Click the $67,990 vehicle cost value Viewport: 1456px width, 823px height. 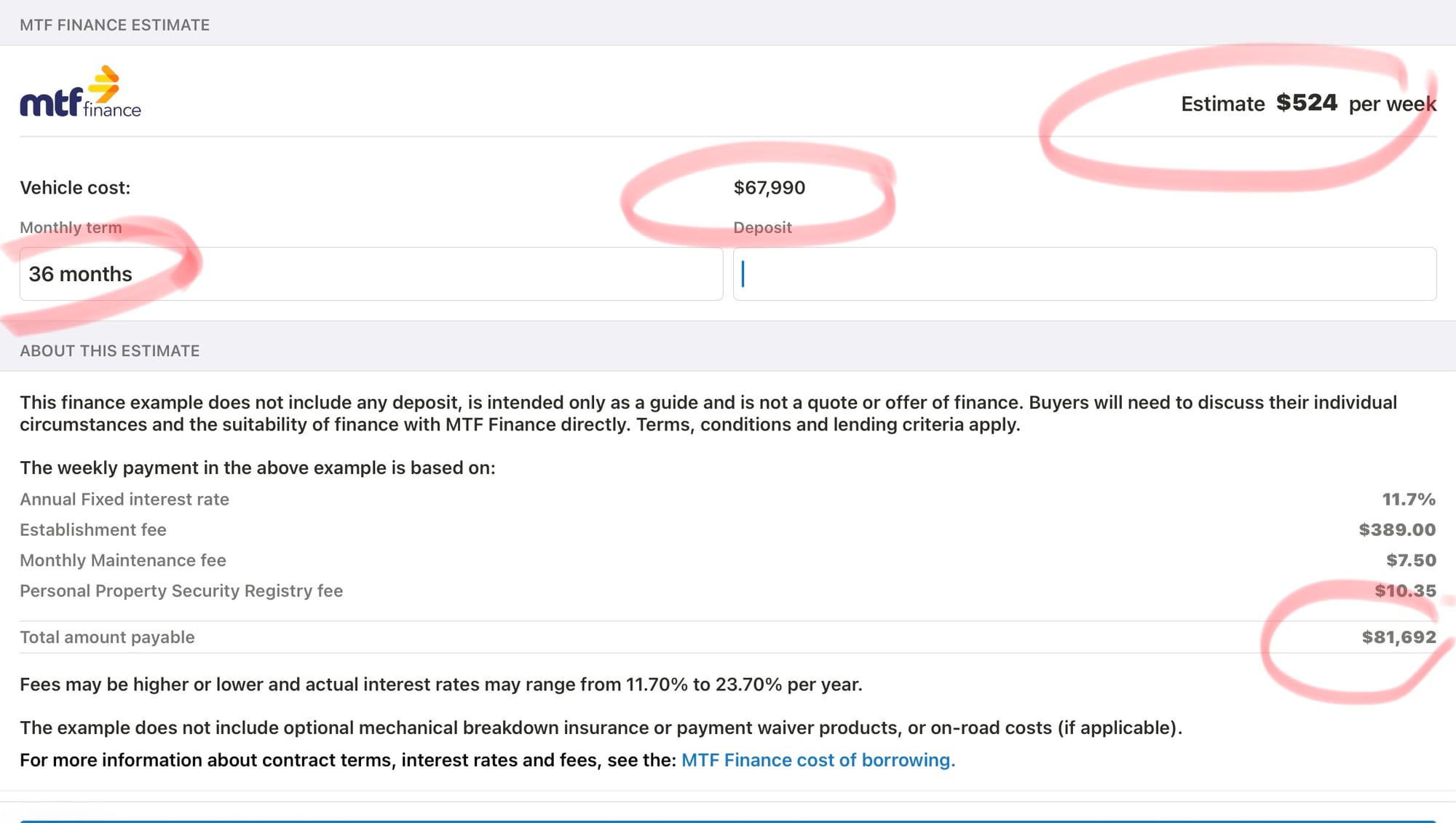769,188
